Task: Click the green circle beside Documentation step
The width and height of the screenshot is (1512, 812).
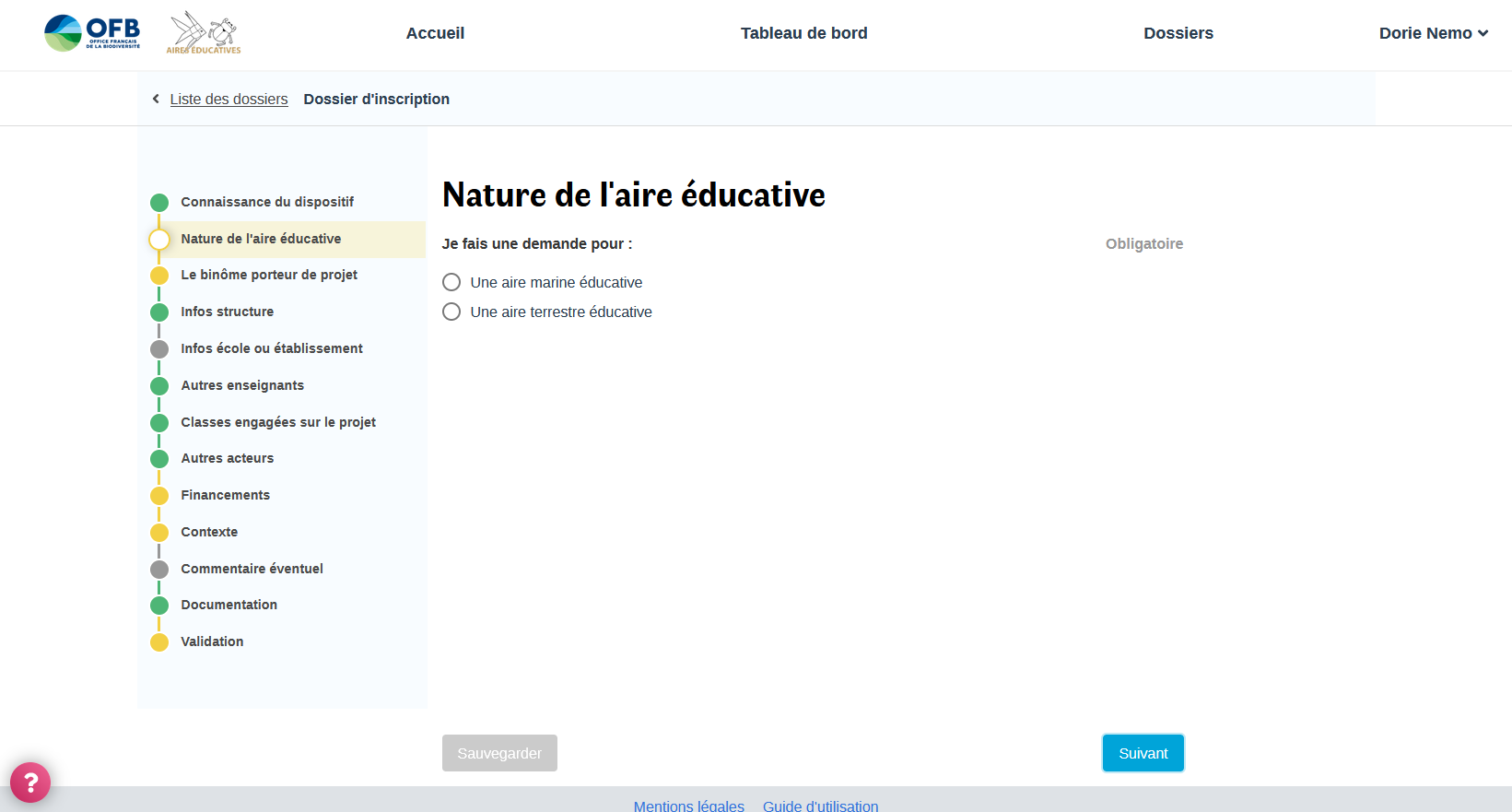Action: [x=159, y=606]
